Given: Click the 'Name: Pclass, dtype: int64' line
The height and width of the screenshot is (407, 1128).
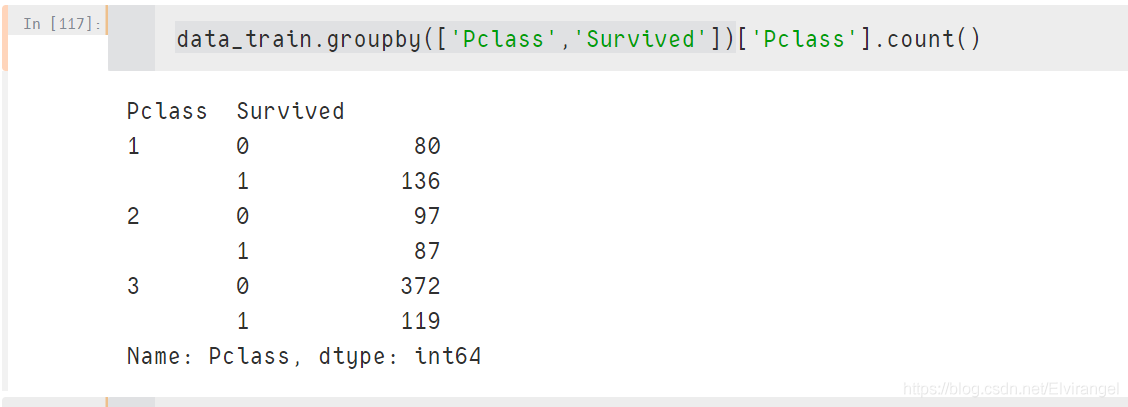Looking at the screenshot, I should (x=304, y=356).
